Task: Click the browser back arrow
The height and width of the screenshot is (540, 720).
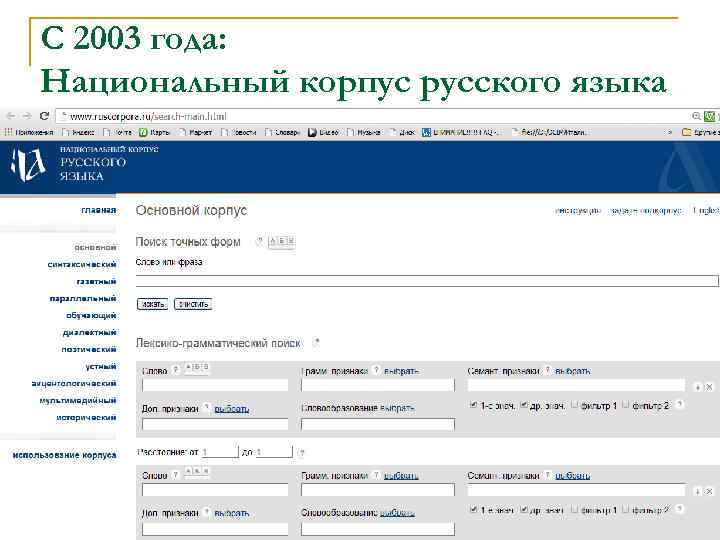Action: [x=11, y=116]
